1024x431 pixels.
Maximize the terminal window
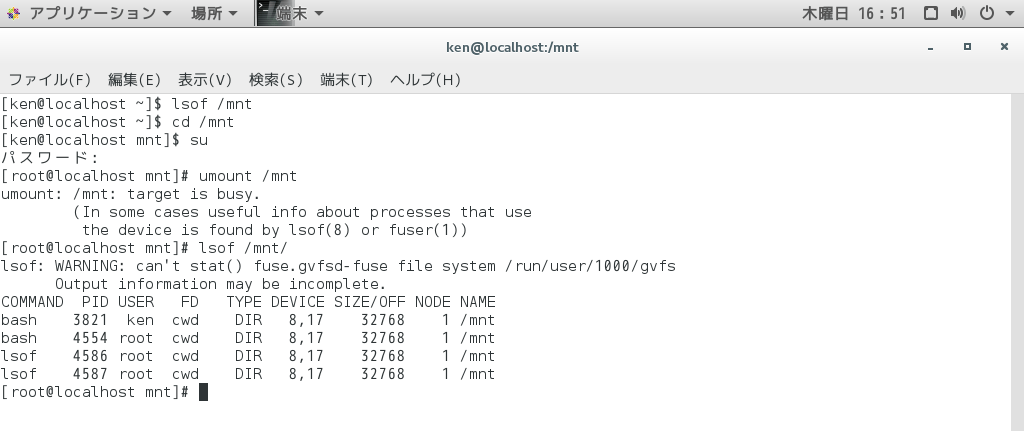967,47
